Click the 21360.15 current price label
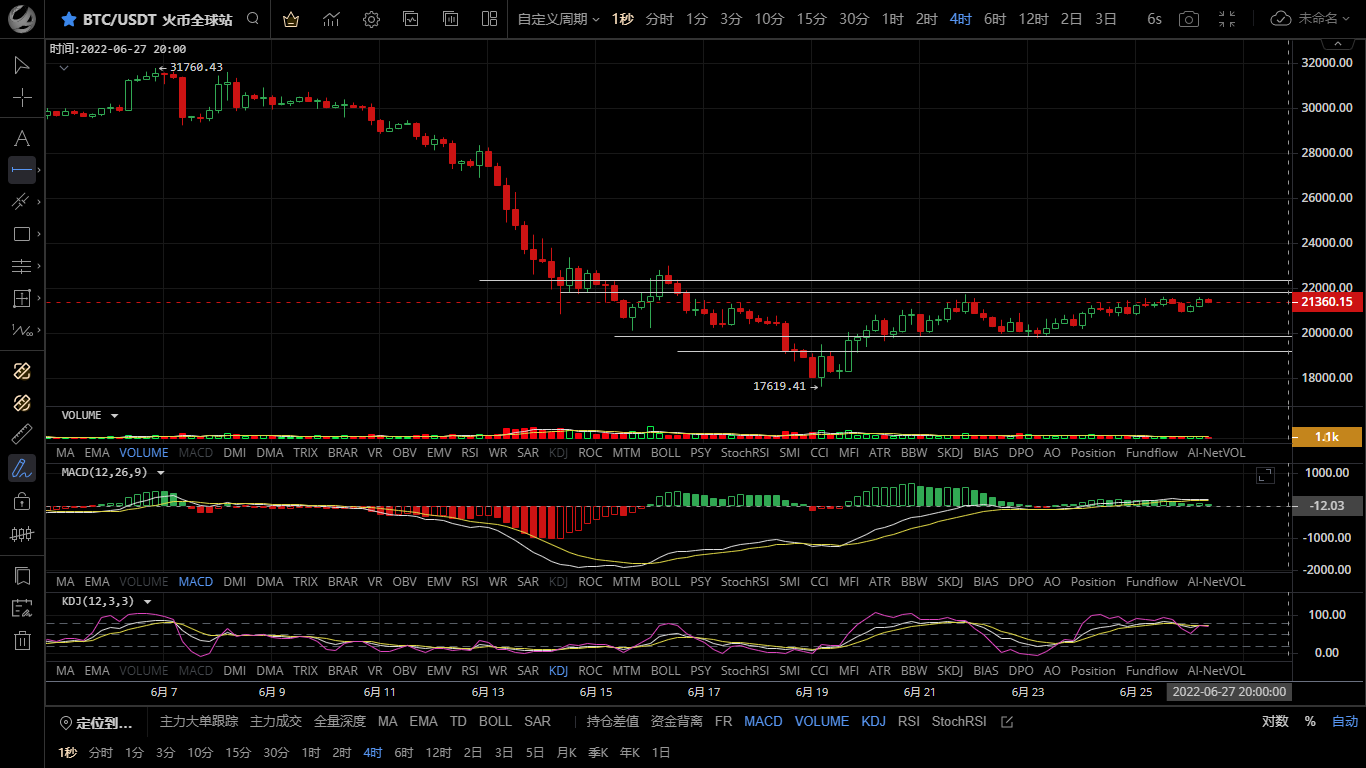Image resolution: width=1366 pixels, height=768 pixels. [x=1327, y=302]
